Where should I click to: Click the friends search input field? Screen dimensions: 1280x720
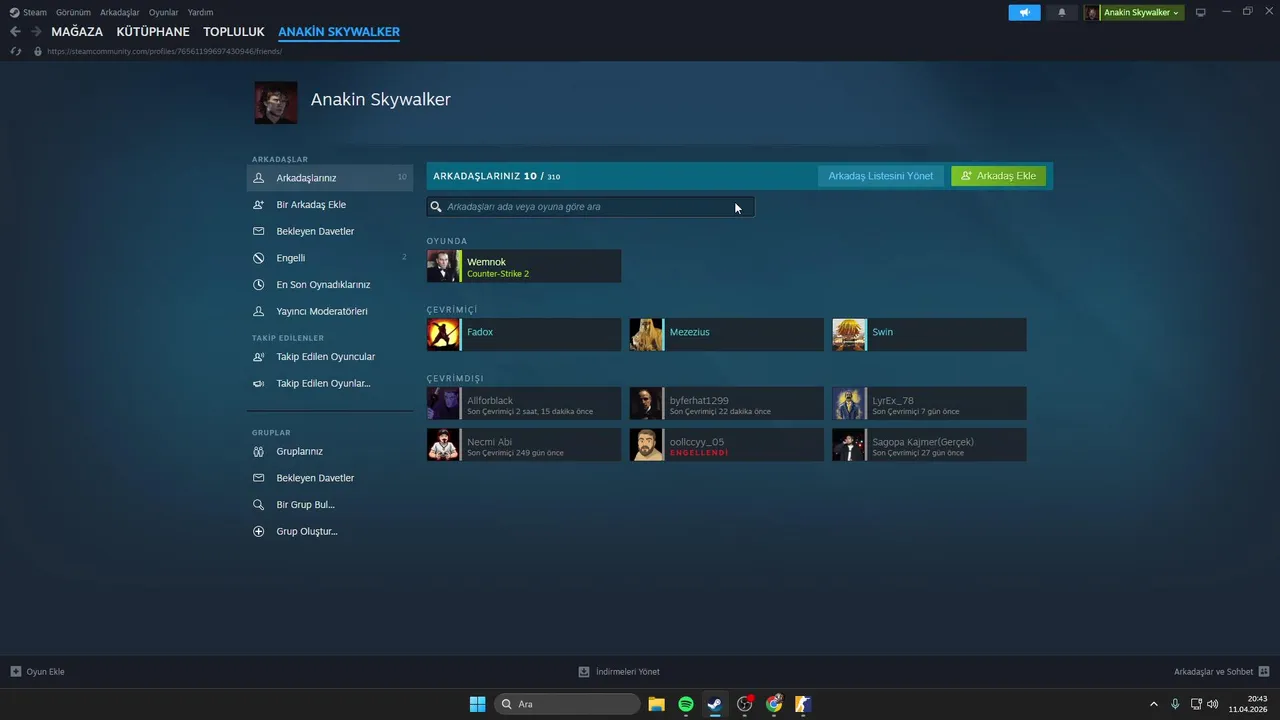pos(591,207)
